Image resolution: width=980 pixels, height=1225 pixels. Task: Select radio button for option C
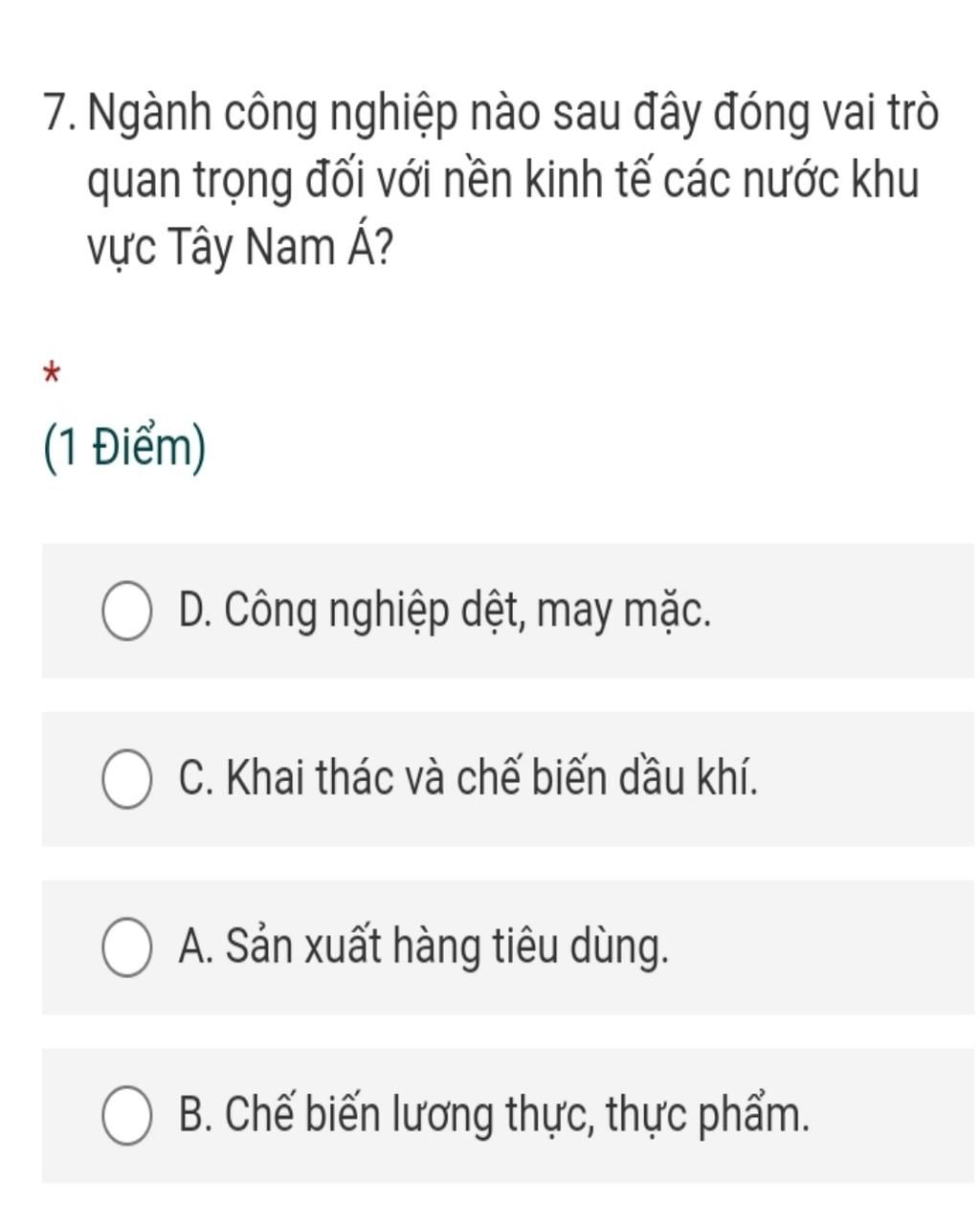click(x=126, y=781)
